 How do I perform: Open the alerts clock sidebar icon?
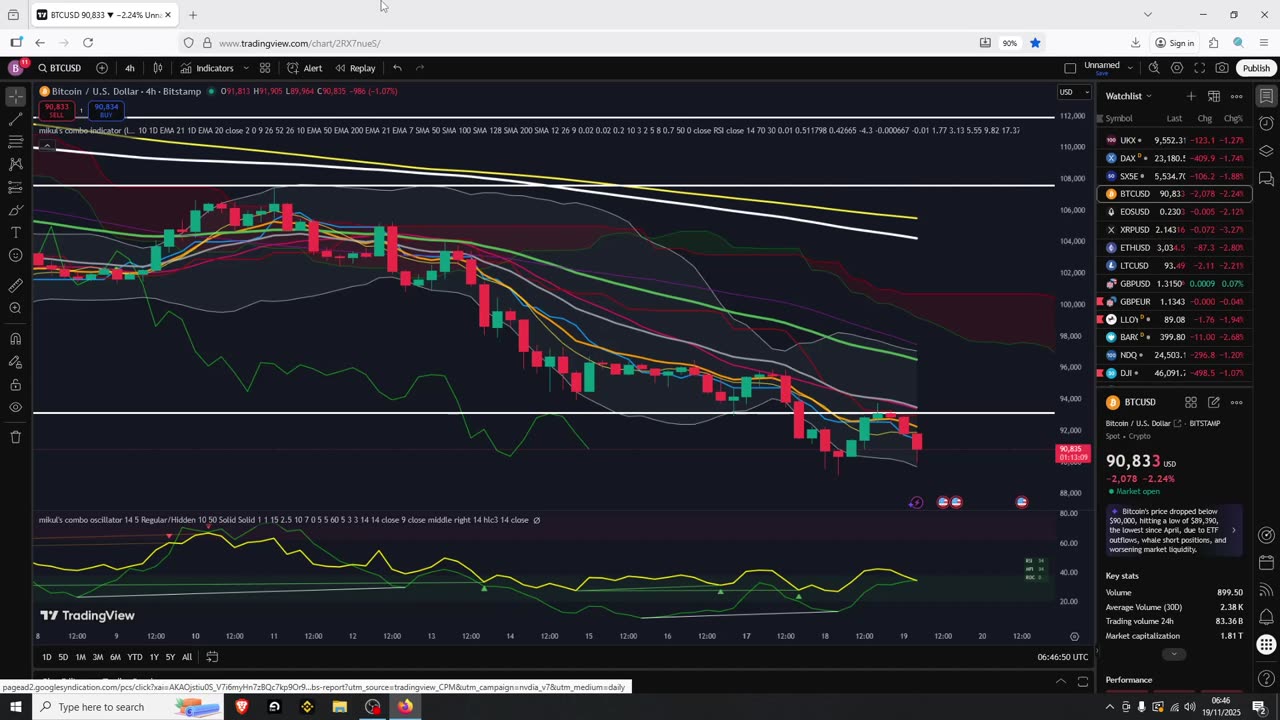coord(1266,123)
